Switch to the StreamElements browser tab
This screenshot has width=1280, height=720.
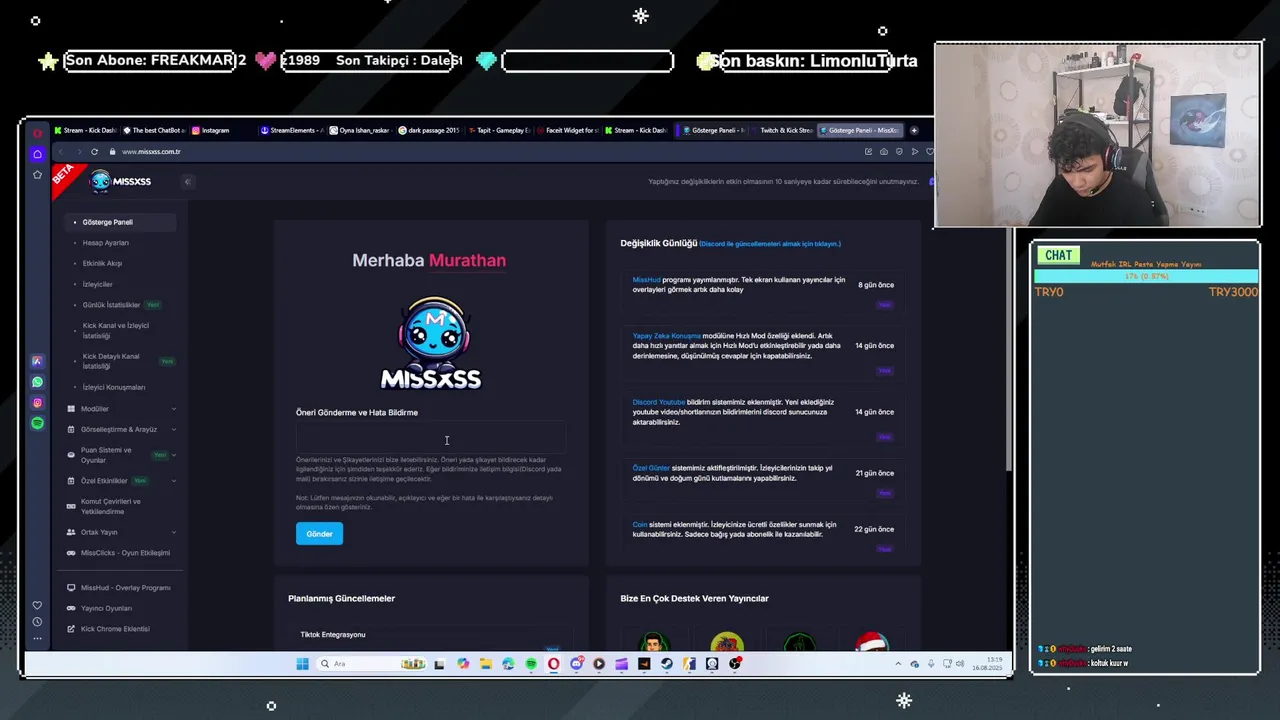(x=292, y=130)
